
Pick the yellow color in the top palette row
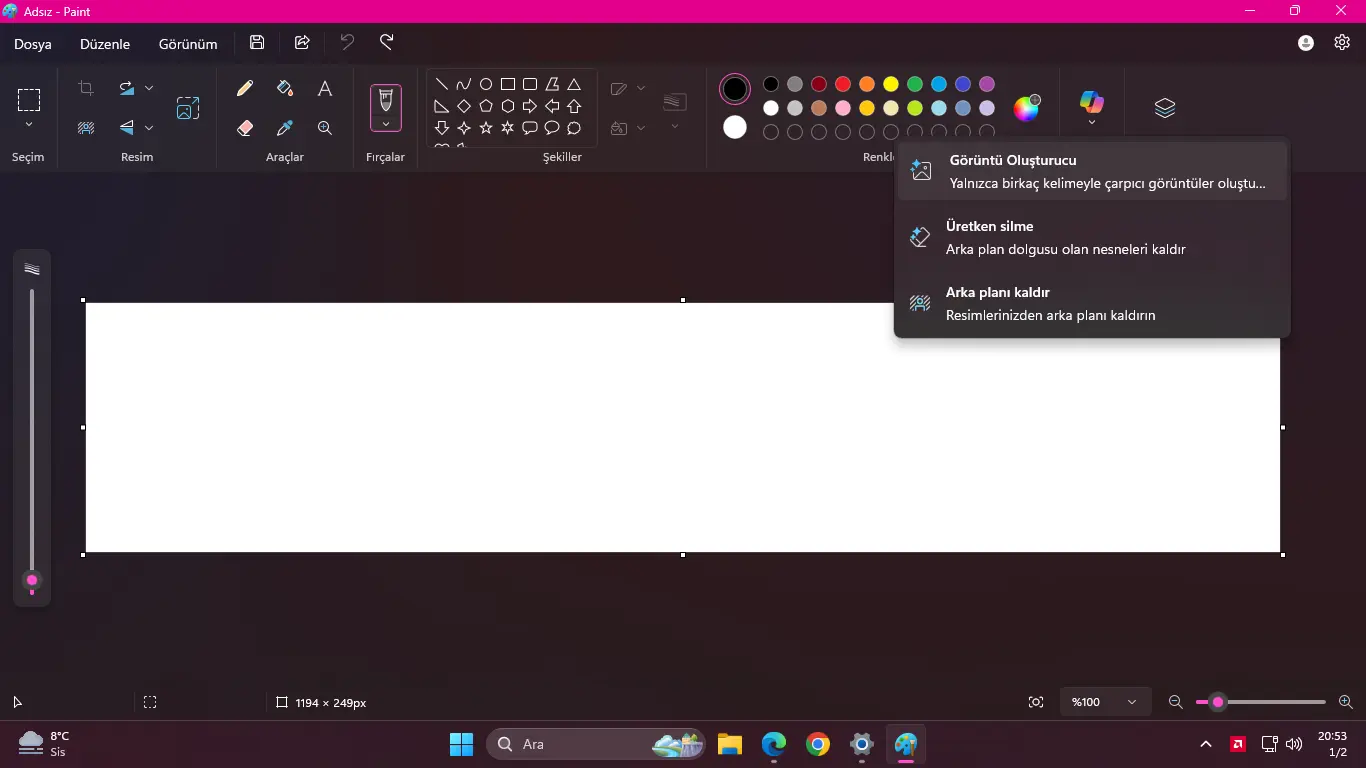891,84
